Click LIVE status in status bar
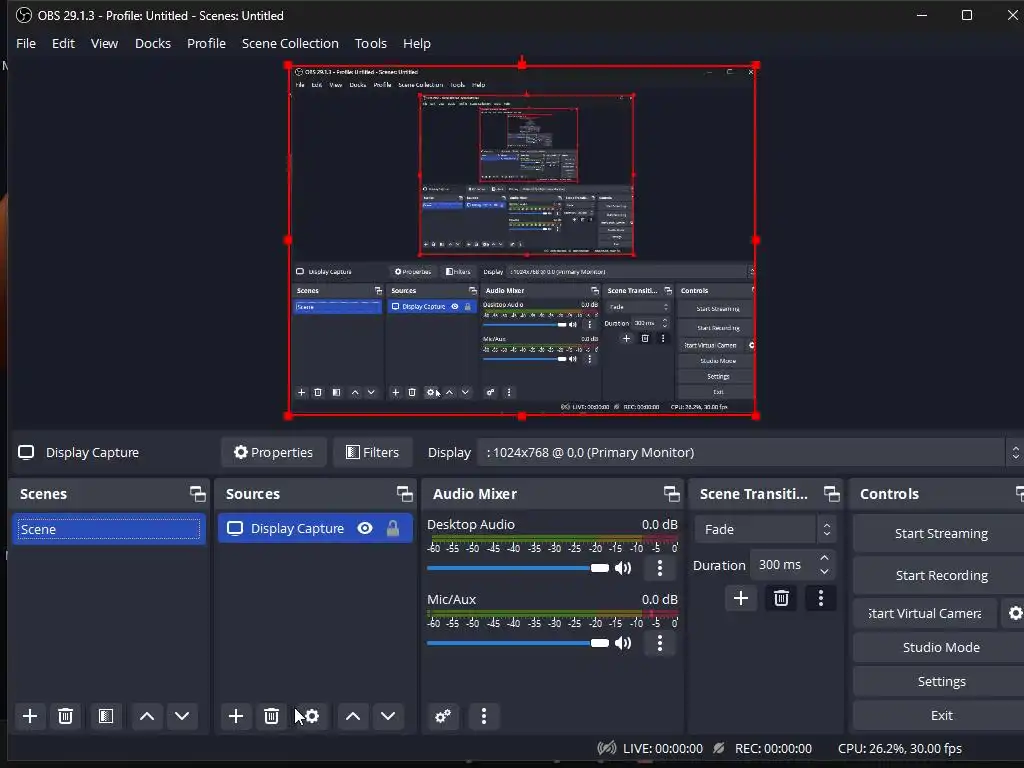1024x768 pixels. (662, 749)
